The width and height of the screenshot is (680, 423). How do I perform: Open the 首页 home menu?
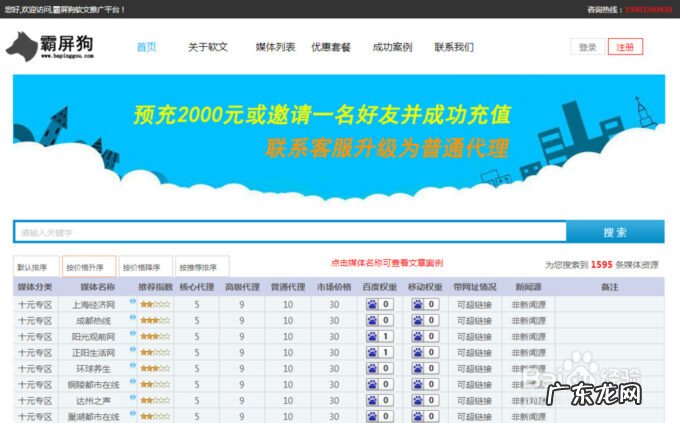pyautogui.click(x=147, y=47)
